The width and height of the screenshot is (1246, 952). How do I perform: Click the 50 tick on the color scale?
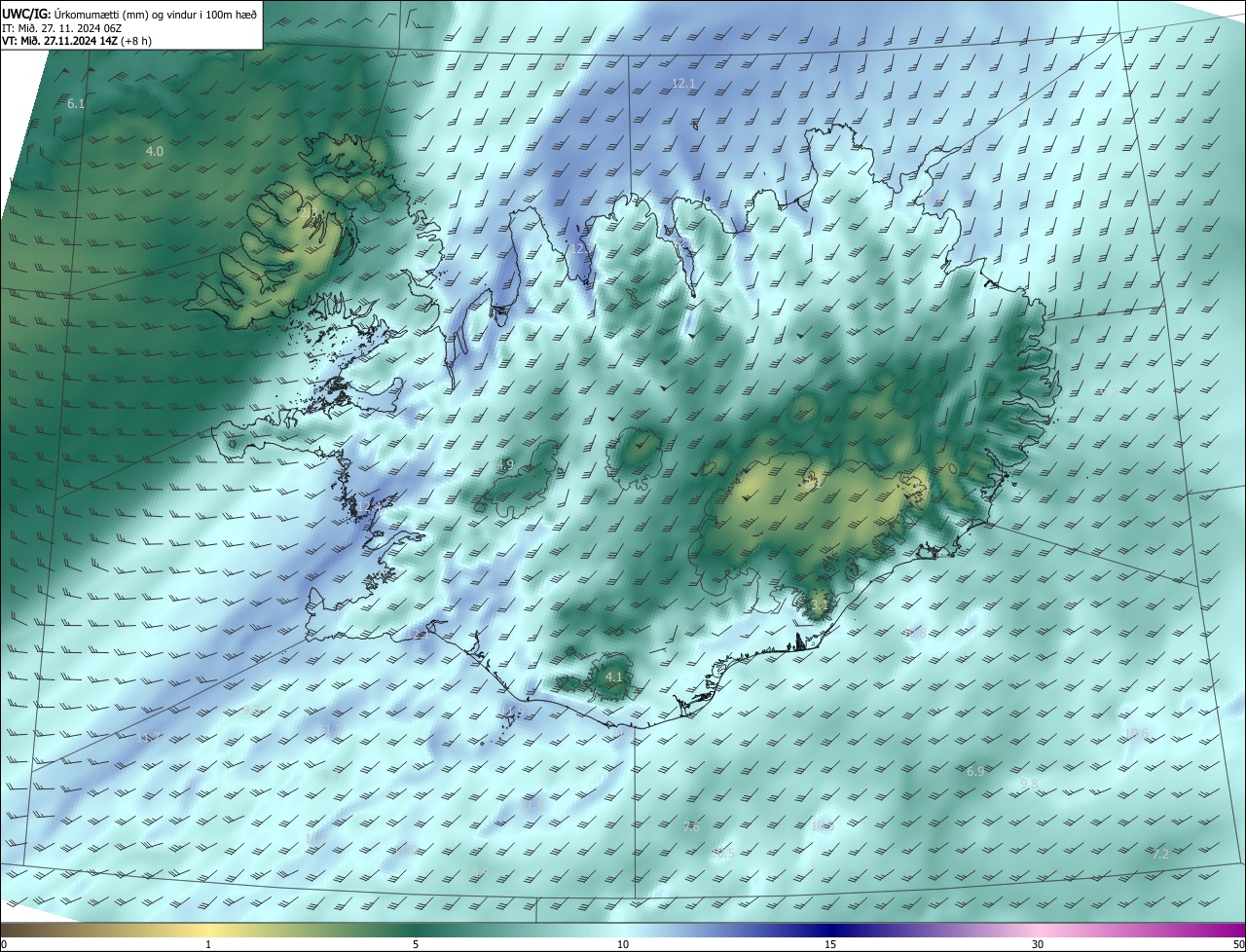pyautogui.click(x=1238, y=944)
